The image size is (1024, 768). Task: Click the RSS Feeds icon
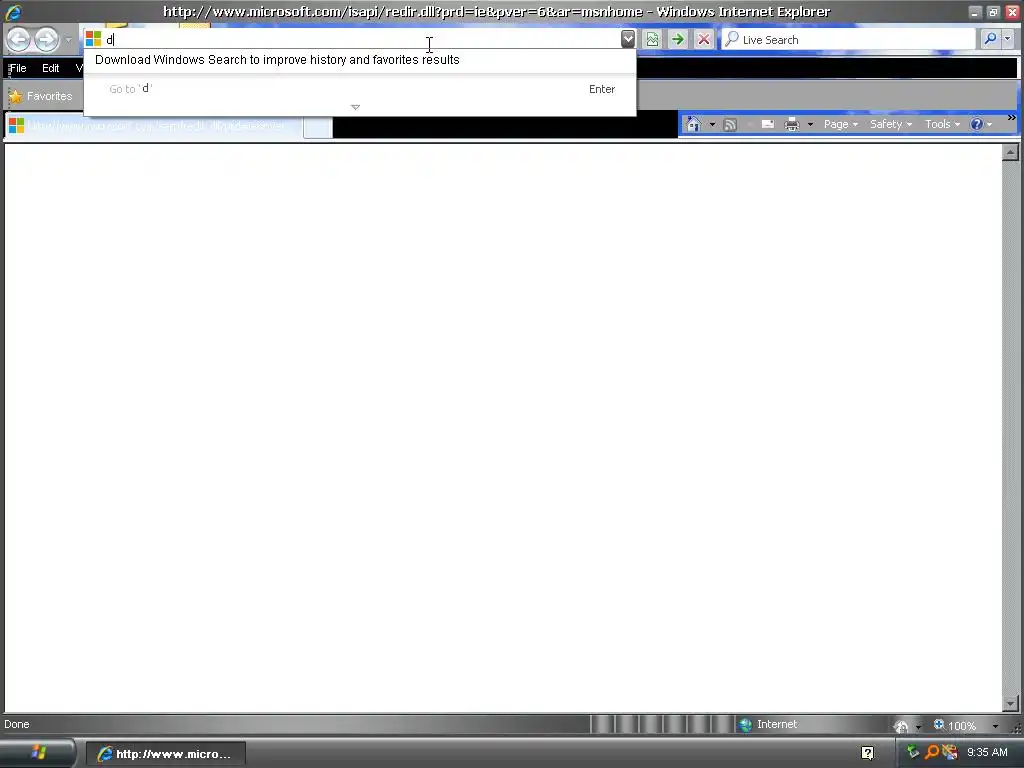click(730, 124)
